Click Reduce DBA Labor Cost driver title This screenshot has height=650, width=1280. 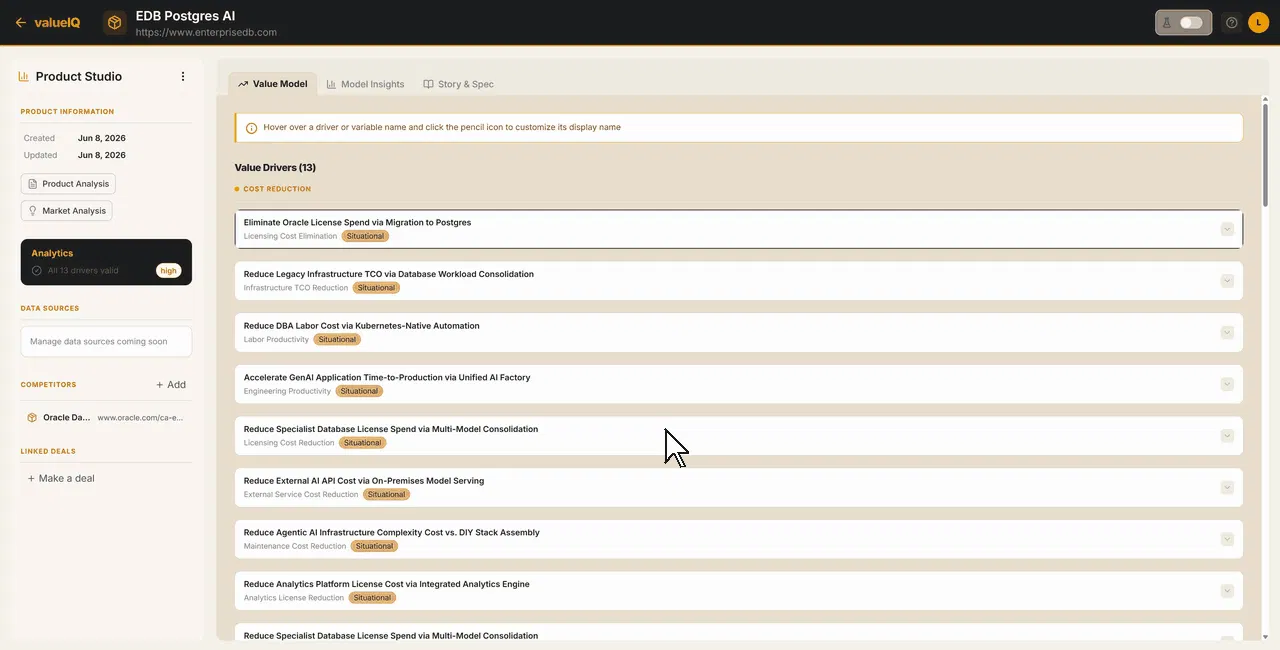[x=362, y=326]
